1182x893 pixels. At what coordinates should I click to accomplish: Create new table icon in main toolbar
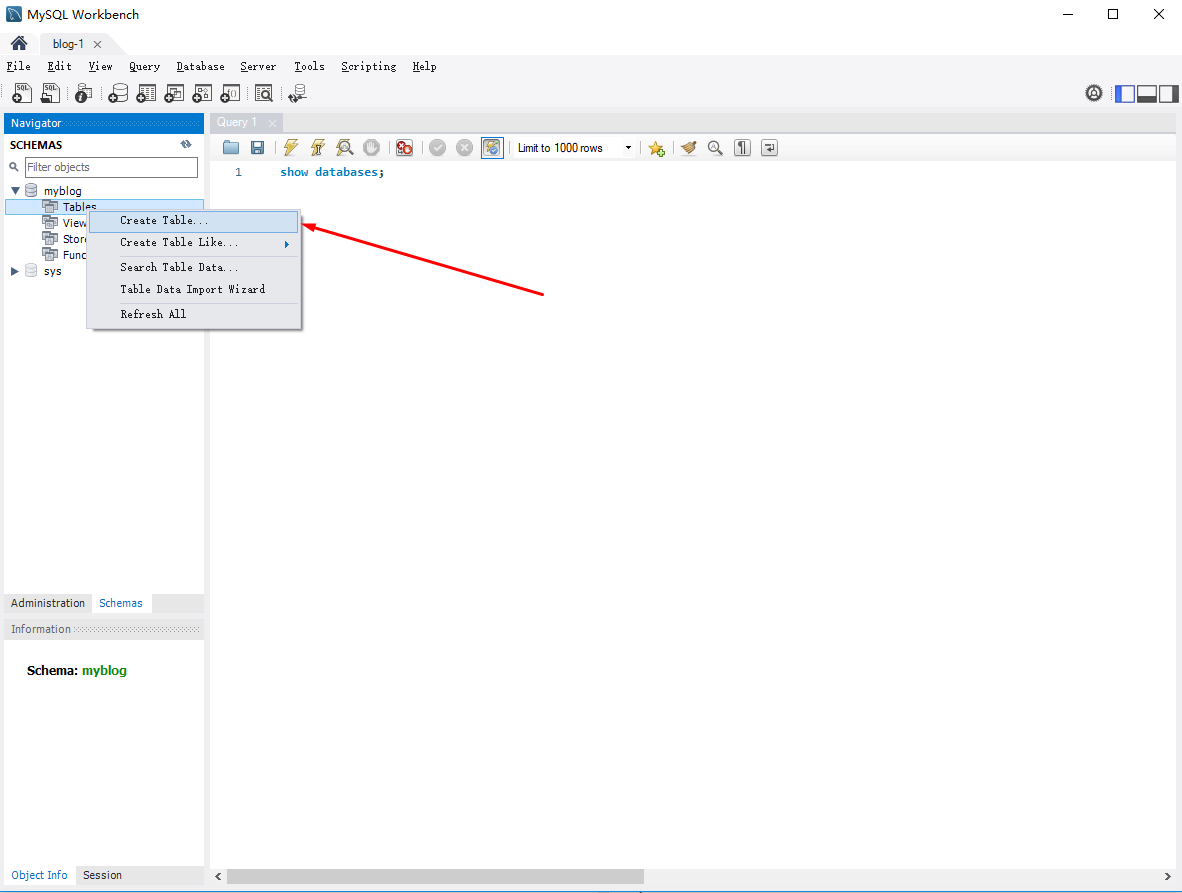146,93
